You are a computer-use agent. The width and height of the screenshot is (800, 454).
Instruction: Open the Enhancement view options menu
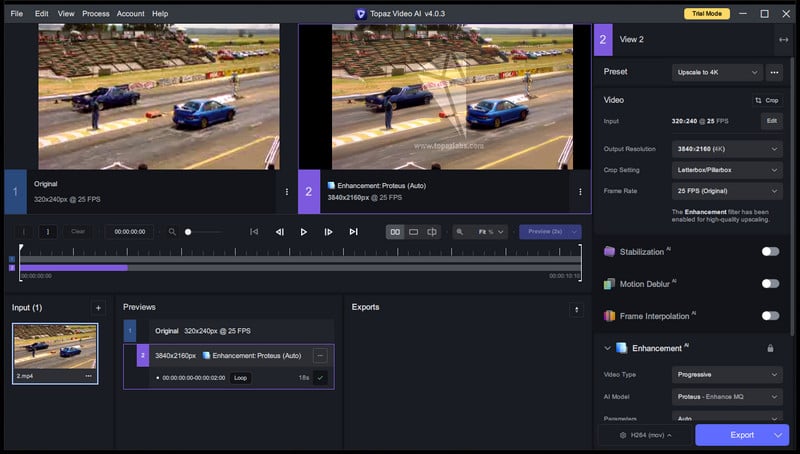point(580,192)
